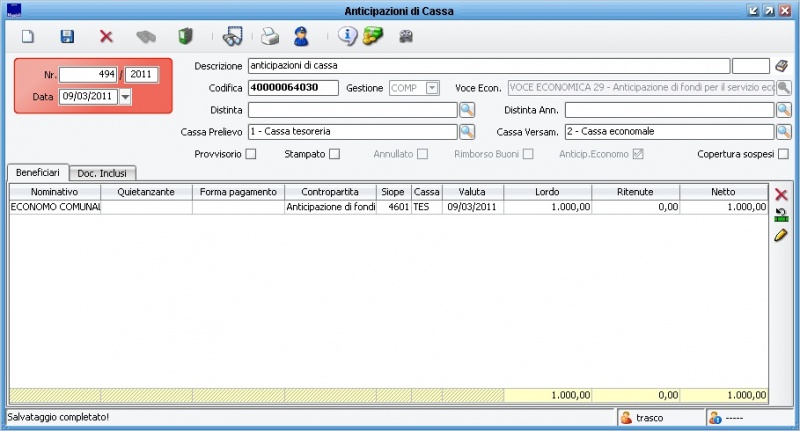Enable the Copertura sospesi checkbox
This screenshot has width=800, height=431.
point(783,154)
